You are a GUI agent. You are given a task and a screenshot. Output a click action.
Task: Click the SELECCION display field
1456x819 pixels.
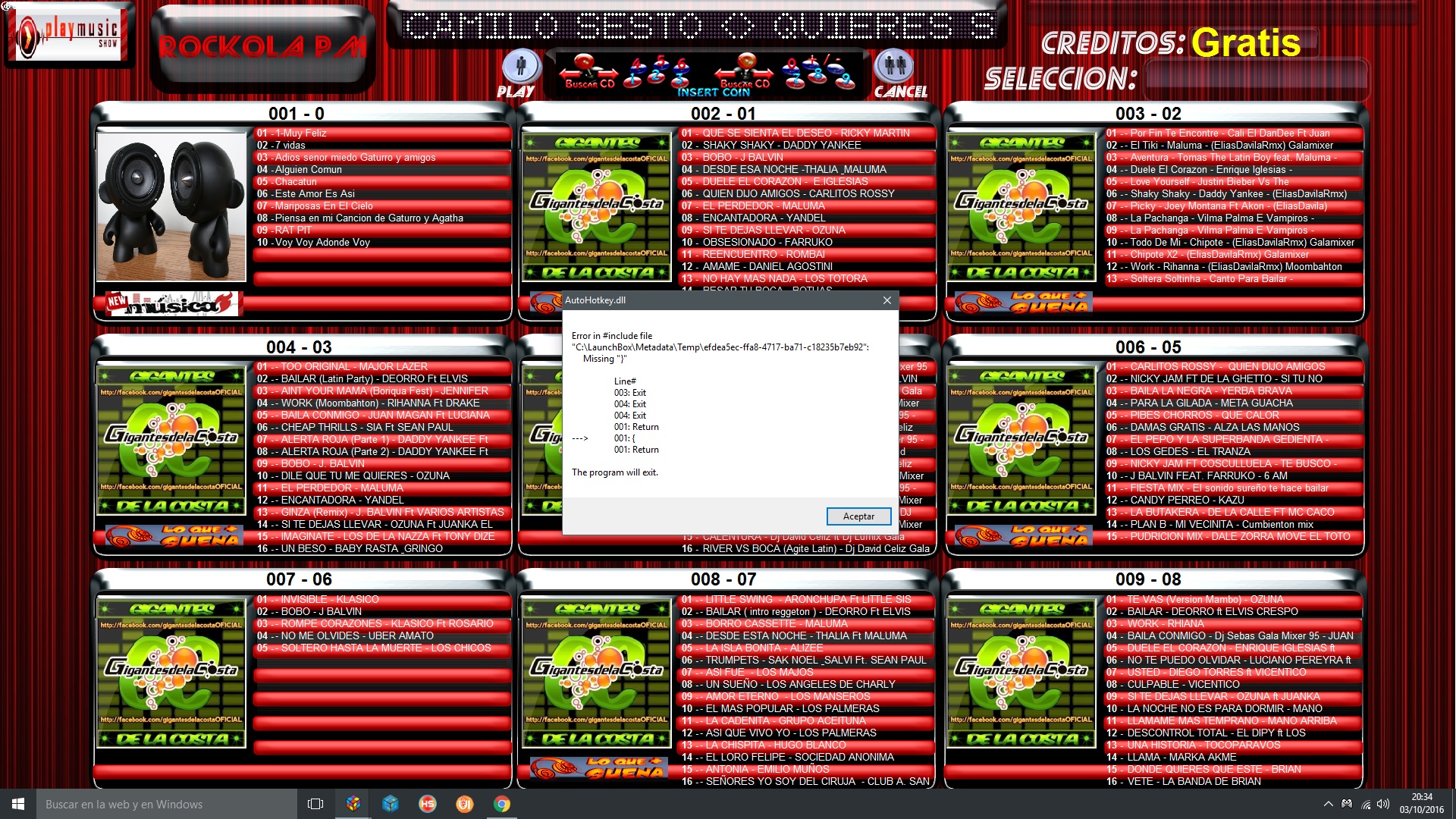pos(1257,78)
